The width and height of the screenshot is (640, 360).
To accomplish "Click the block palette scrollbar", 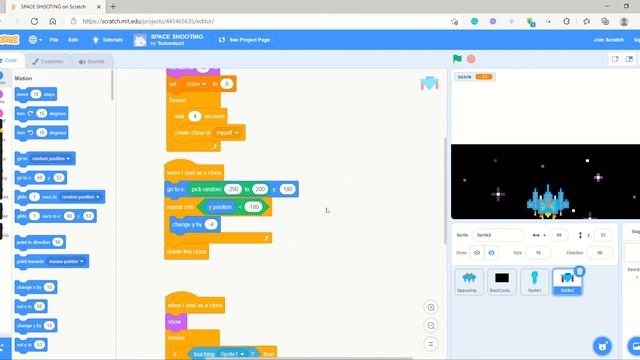I will 112,85.
